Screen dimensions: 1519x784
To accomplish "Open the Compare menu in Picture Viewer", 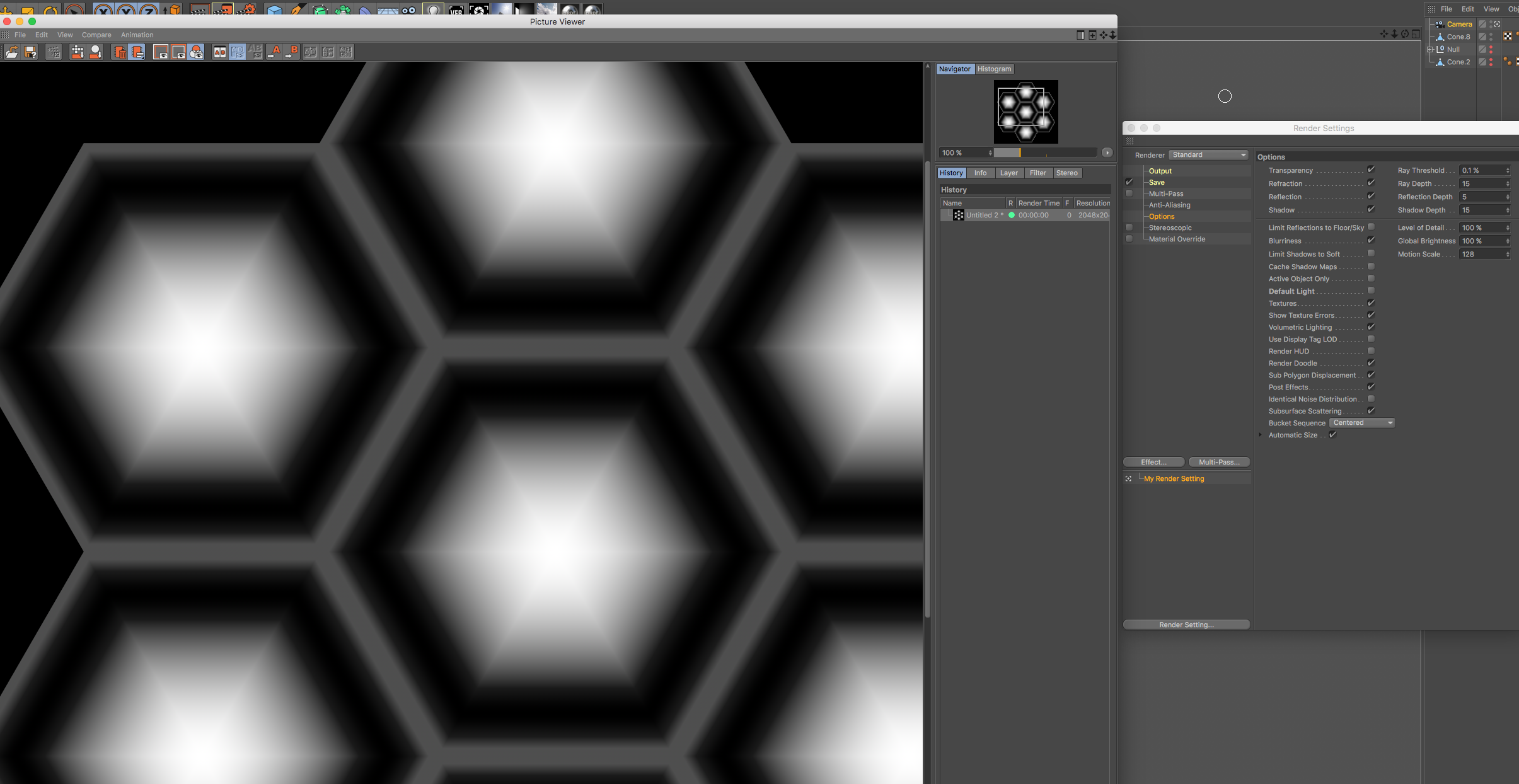I will point(96,35).
